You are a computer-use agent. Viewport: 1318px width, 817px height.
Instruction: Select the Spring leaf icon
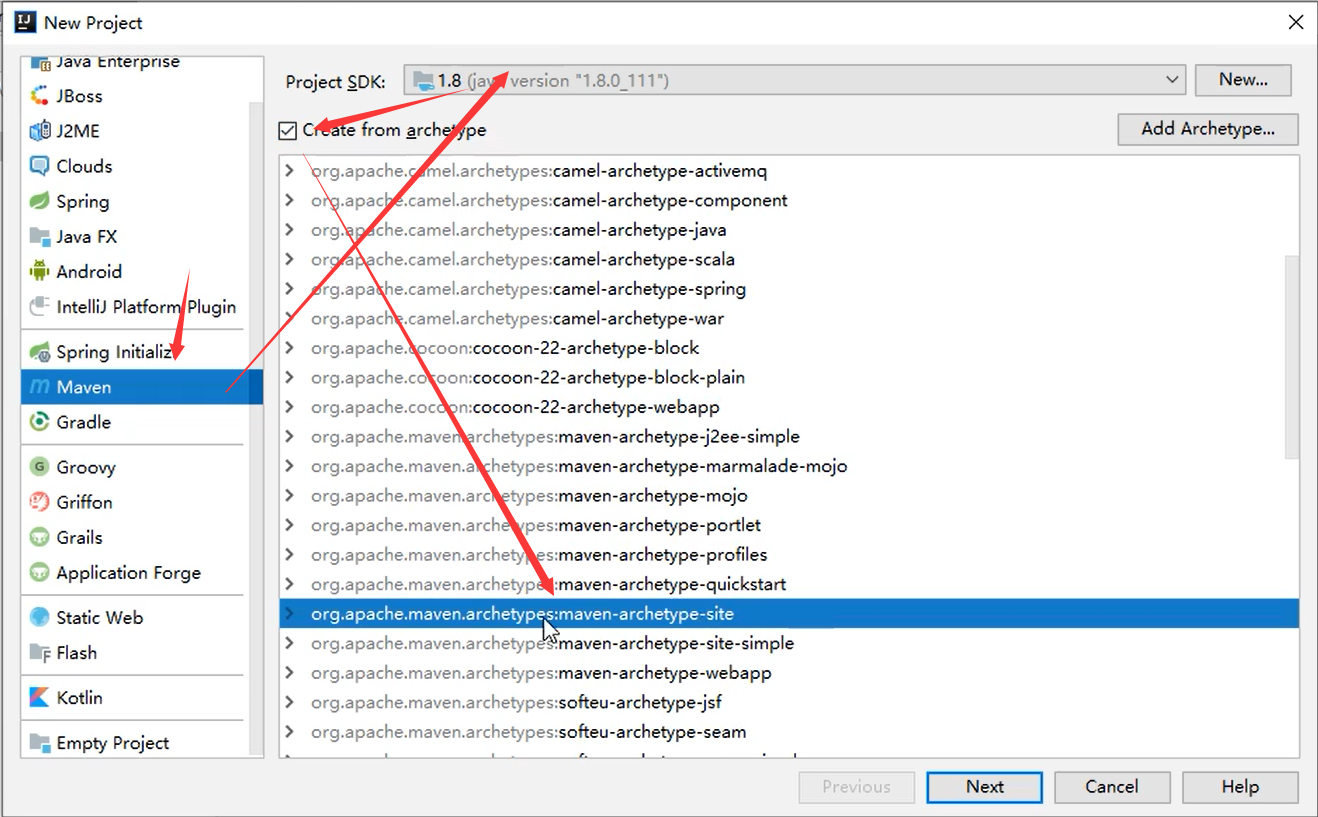click(x=40, y=201)
